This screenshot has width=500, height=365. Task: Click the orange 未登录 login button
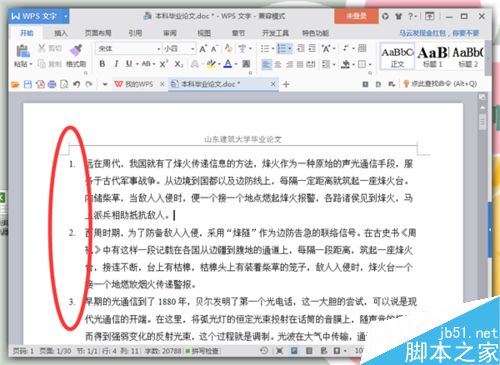(x=356, y=16)
